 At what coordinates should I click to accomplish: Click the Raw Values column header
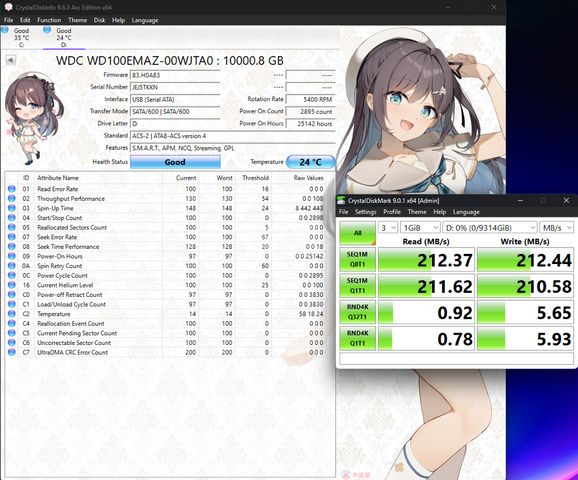[308, 178]
